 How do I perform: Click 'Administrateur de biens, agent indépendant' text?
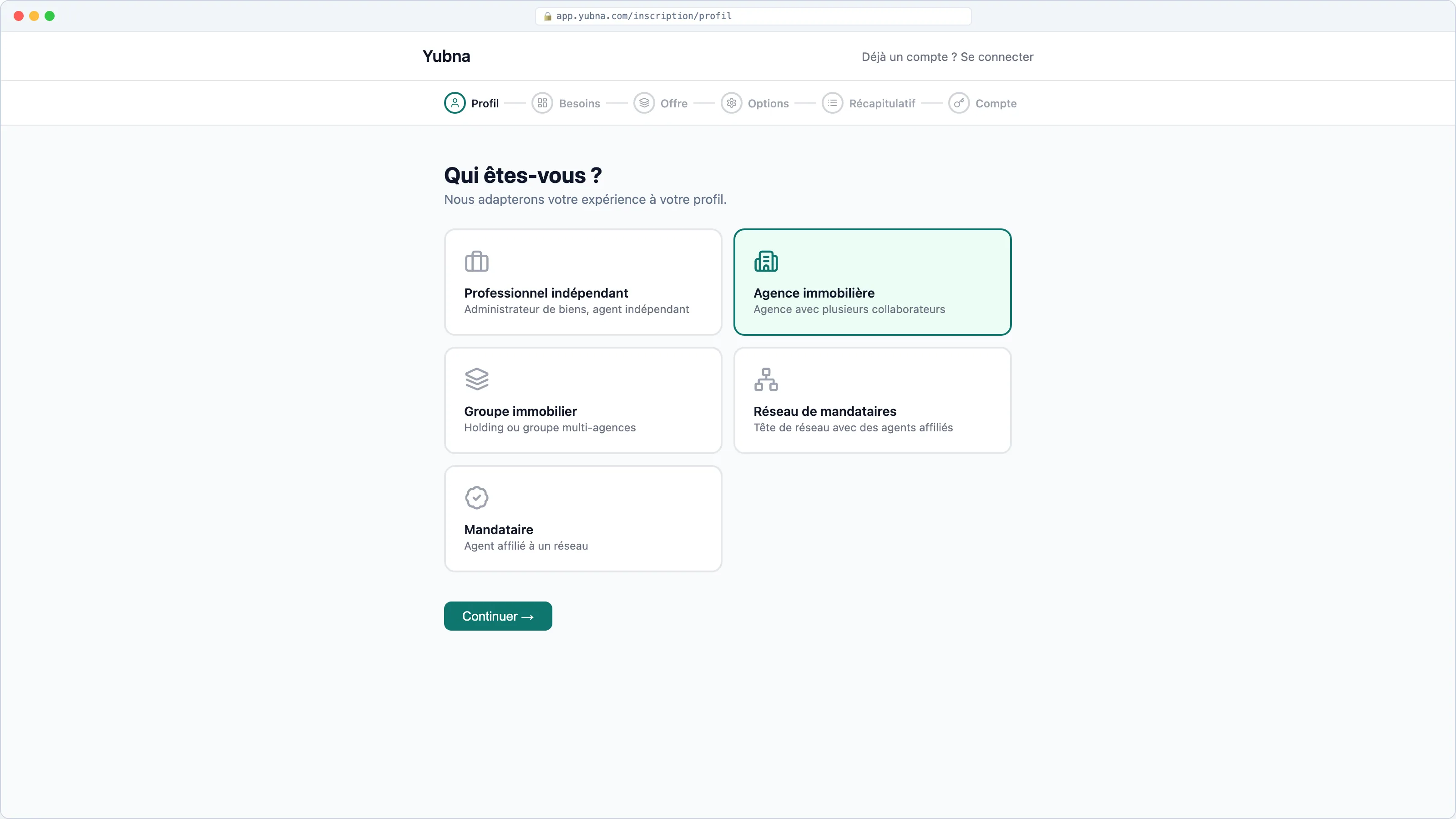coord(576,309)
